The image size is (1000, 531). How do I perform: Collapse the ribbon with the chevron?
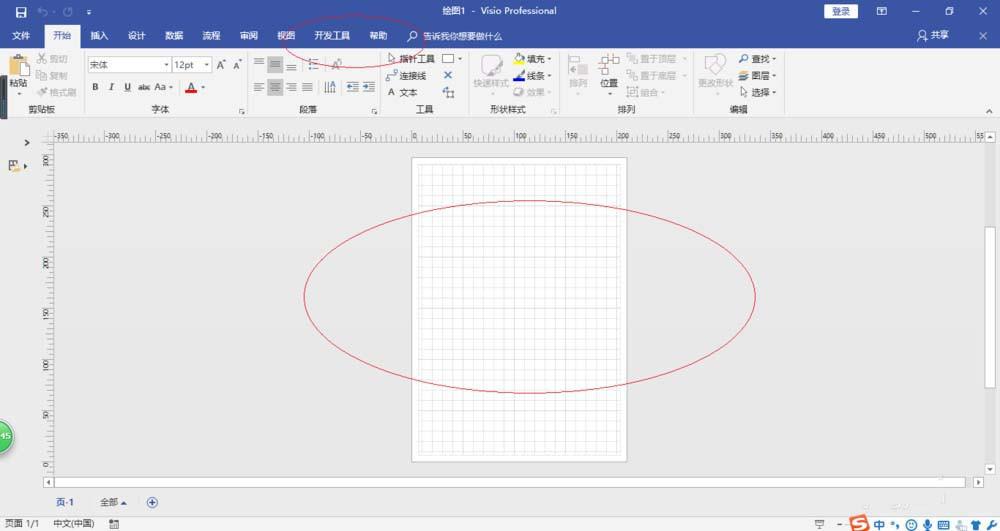coord(989,111)
